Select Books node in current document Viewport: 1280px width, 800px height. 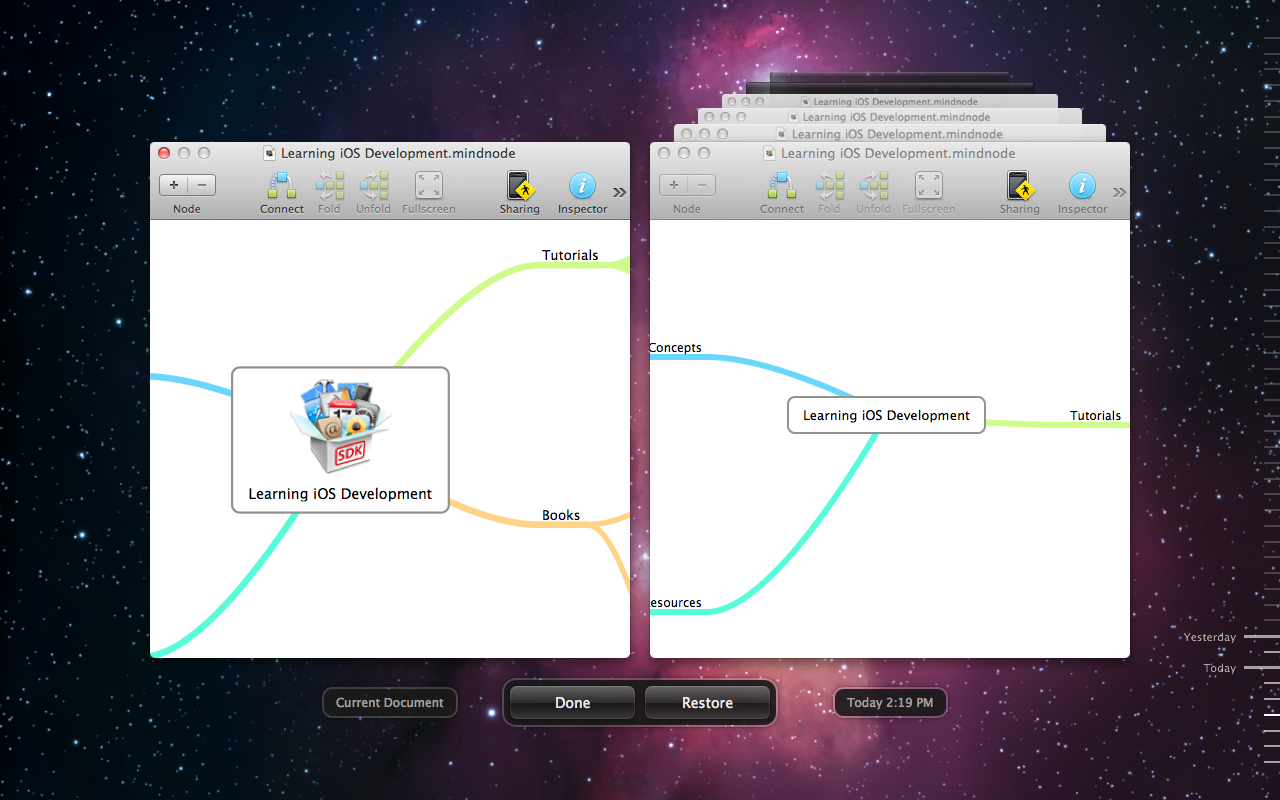[561, 515]
